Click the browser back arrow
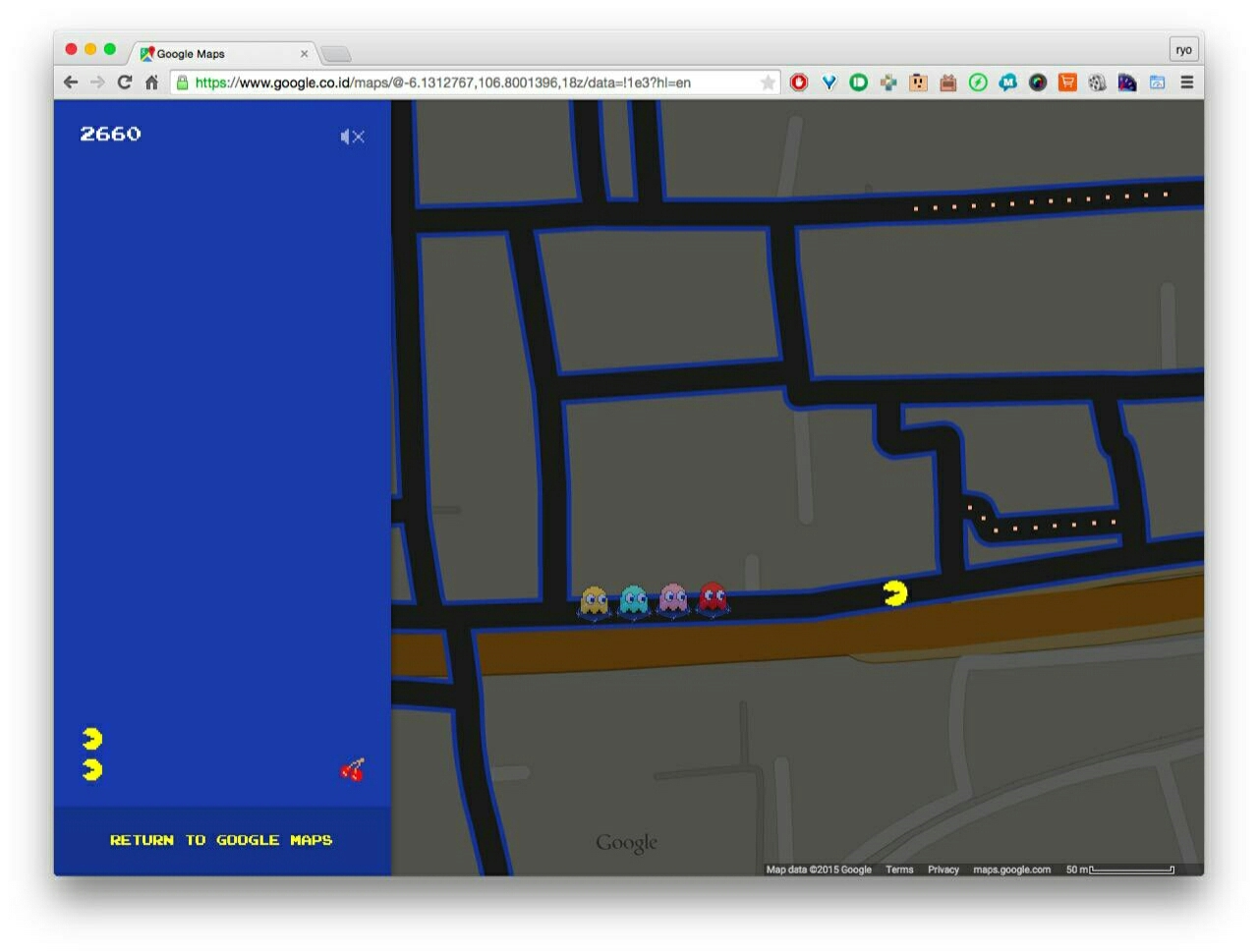 pyautogui.click(x=71, y=83)
